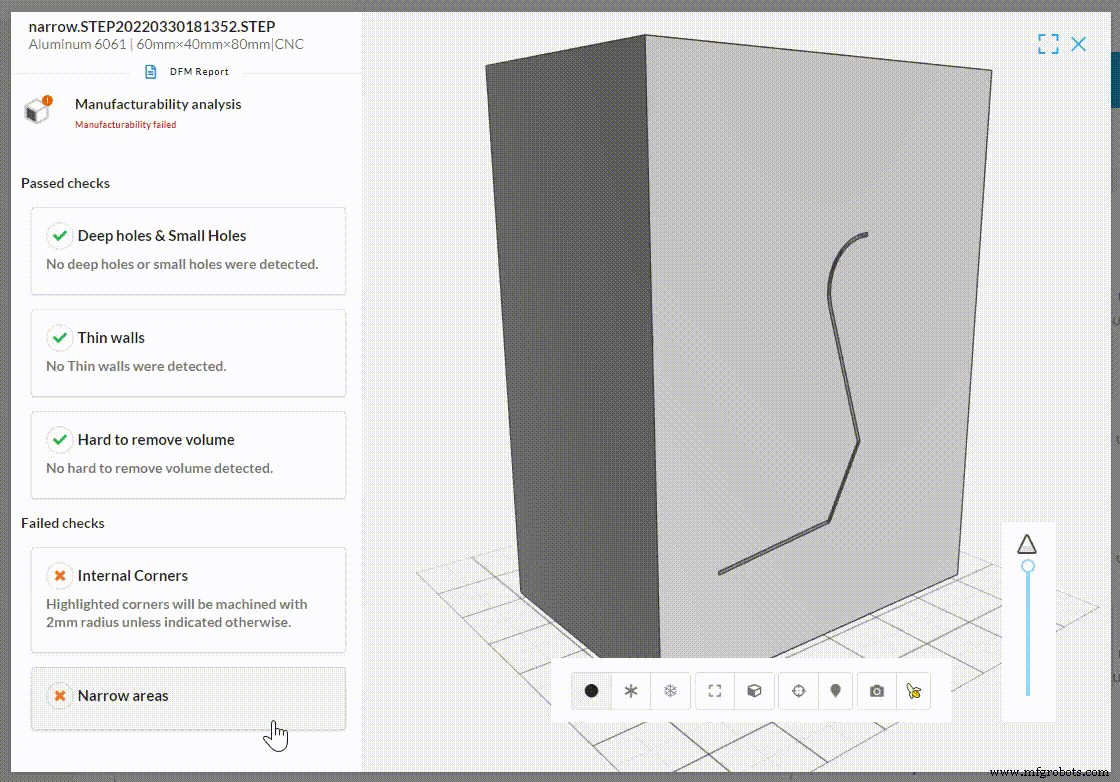
Task: Select the cube view orientation icon
Action: point(754,690)
